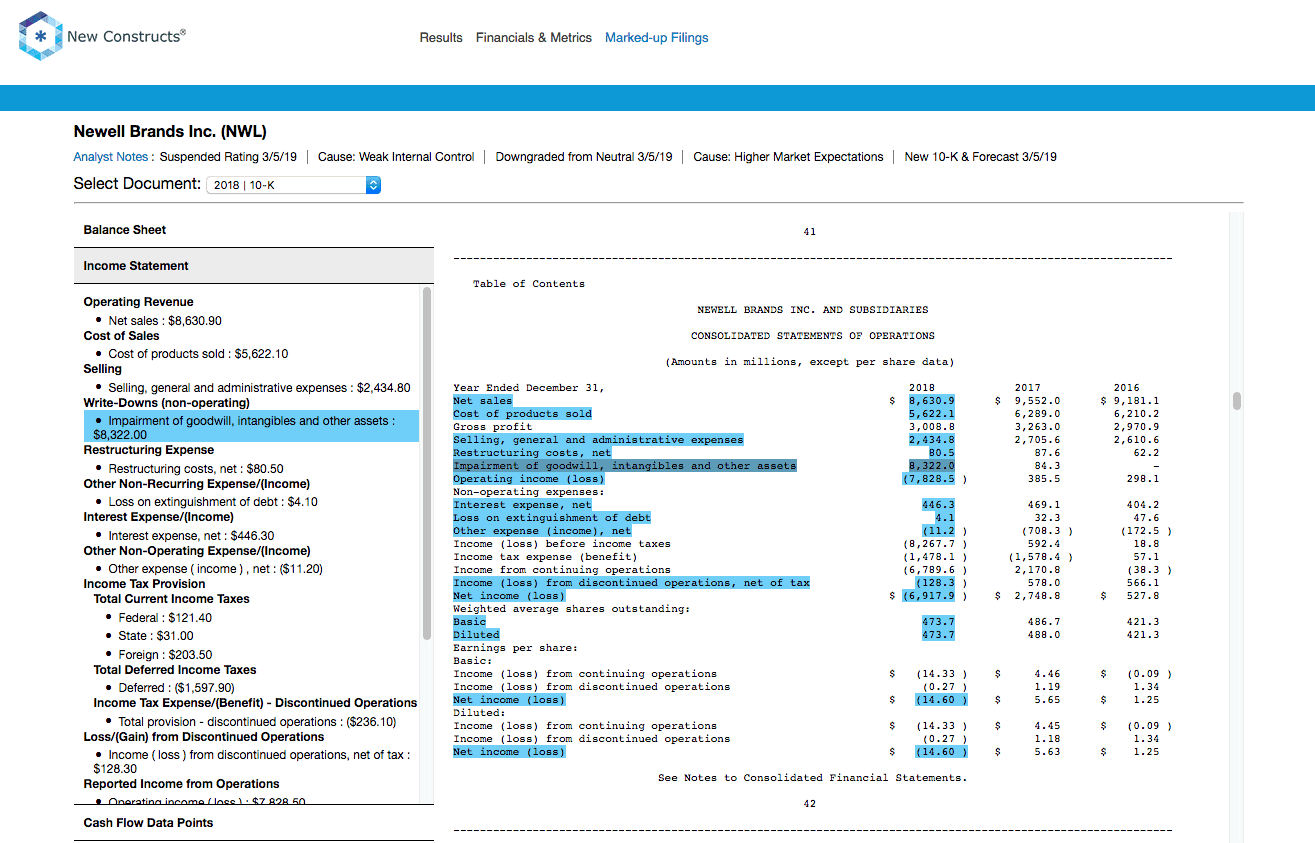The width and height of the screenshot is (1315, 843).
Task: Click Impairment of goodwill line in document
Action: click(625, 466)
